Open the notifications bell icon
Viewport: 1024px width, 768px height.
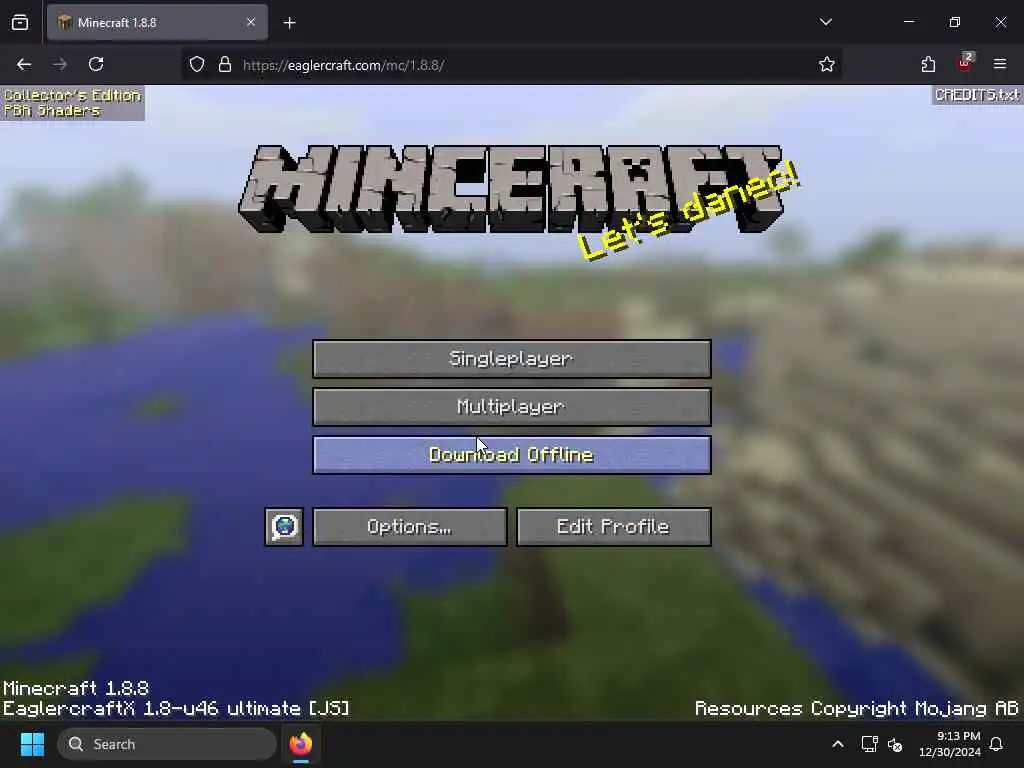[997, 744]
